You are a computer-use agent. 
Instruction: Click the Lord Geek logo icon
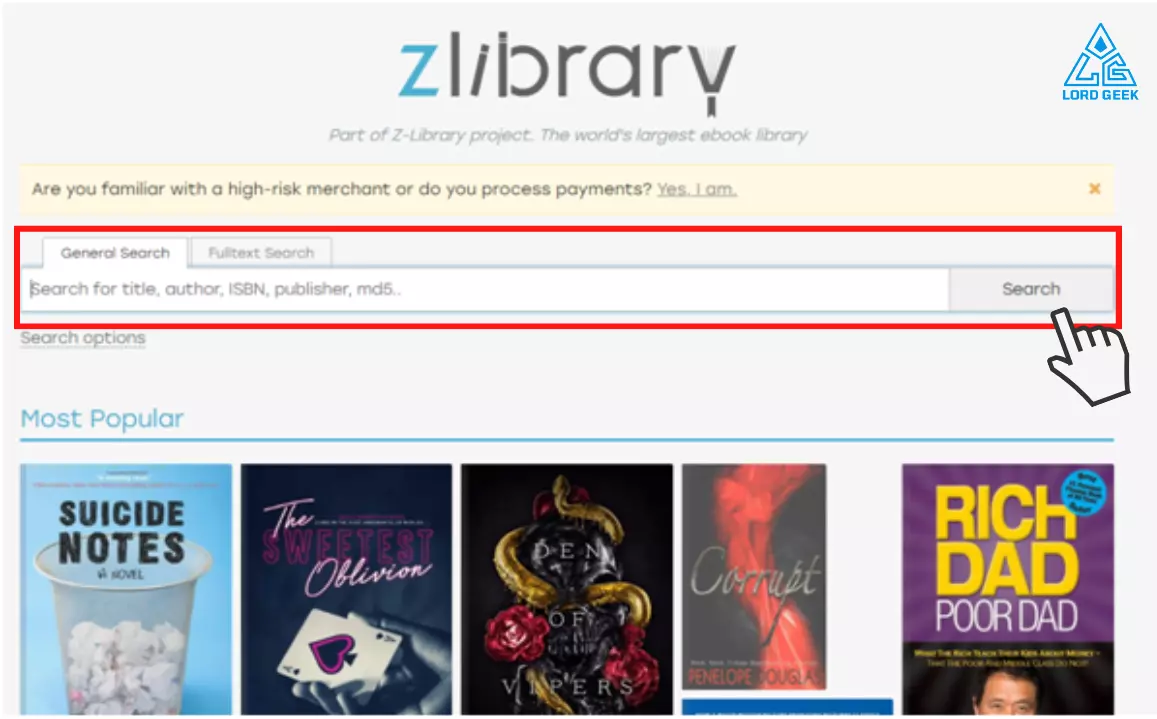pyautogui.click(x=1100, y=62)
